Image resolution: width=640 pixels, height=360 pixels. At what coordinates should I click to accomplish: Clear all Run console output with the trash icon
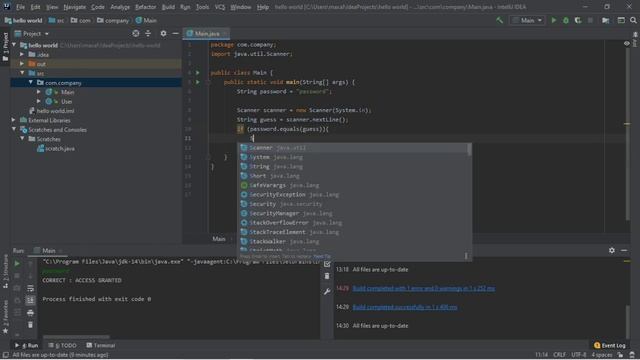[30, 325]
